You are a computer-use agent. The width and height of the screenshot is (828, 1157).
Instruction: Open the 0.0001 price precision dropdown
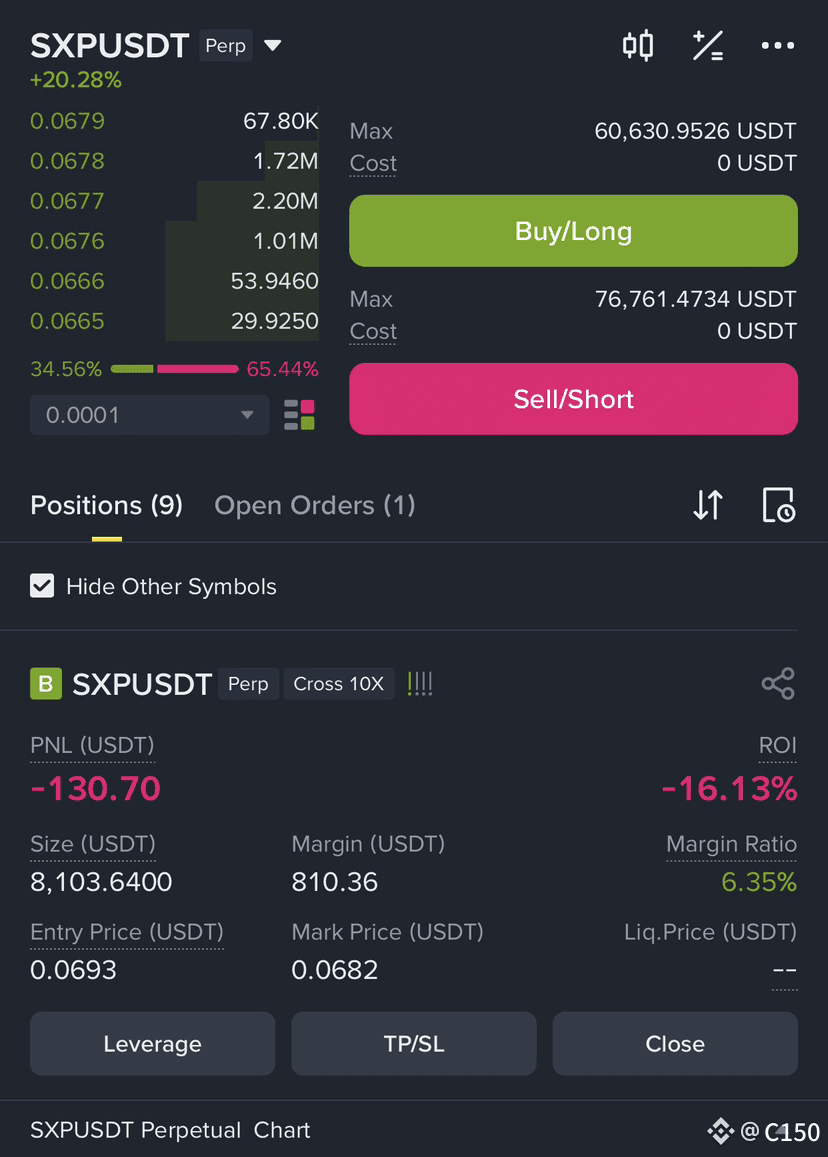point(150,415)
